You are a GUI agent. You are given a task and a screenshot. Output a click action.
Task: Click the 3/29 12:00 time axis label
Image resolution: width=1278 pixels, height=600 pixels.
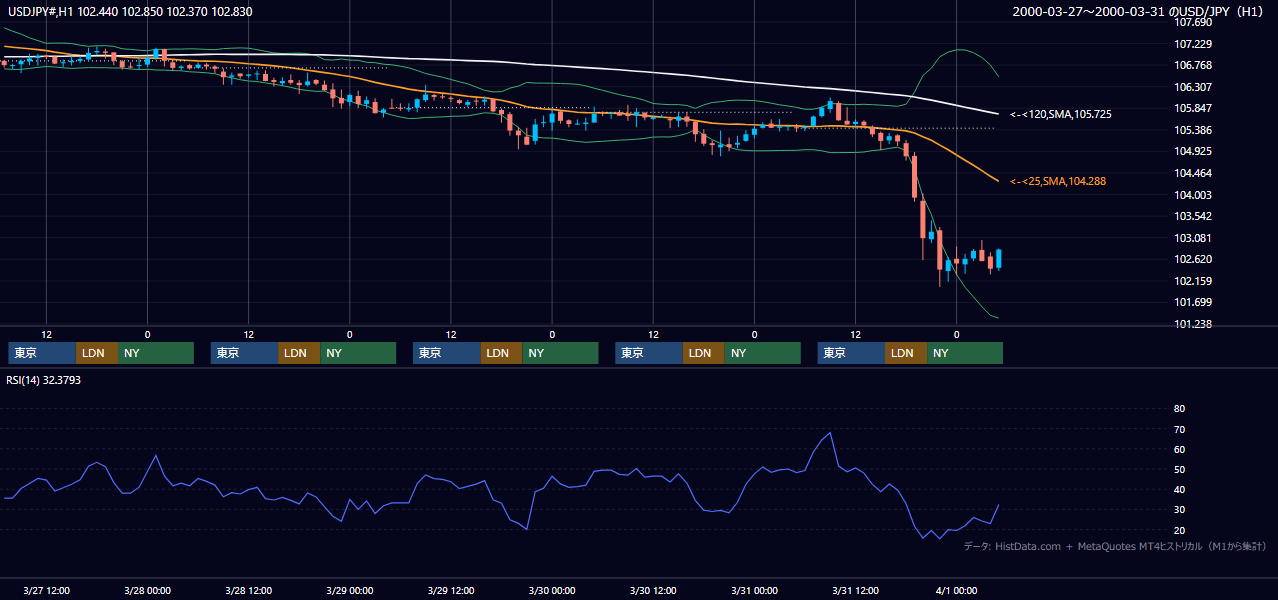pos(450,590)
